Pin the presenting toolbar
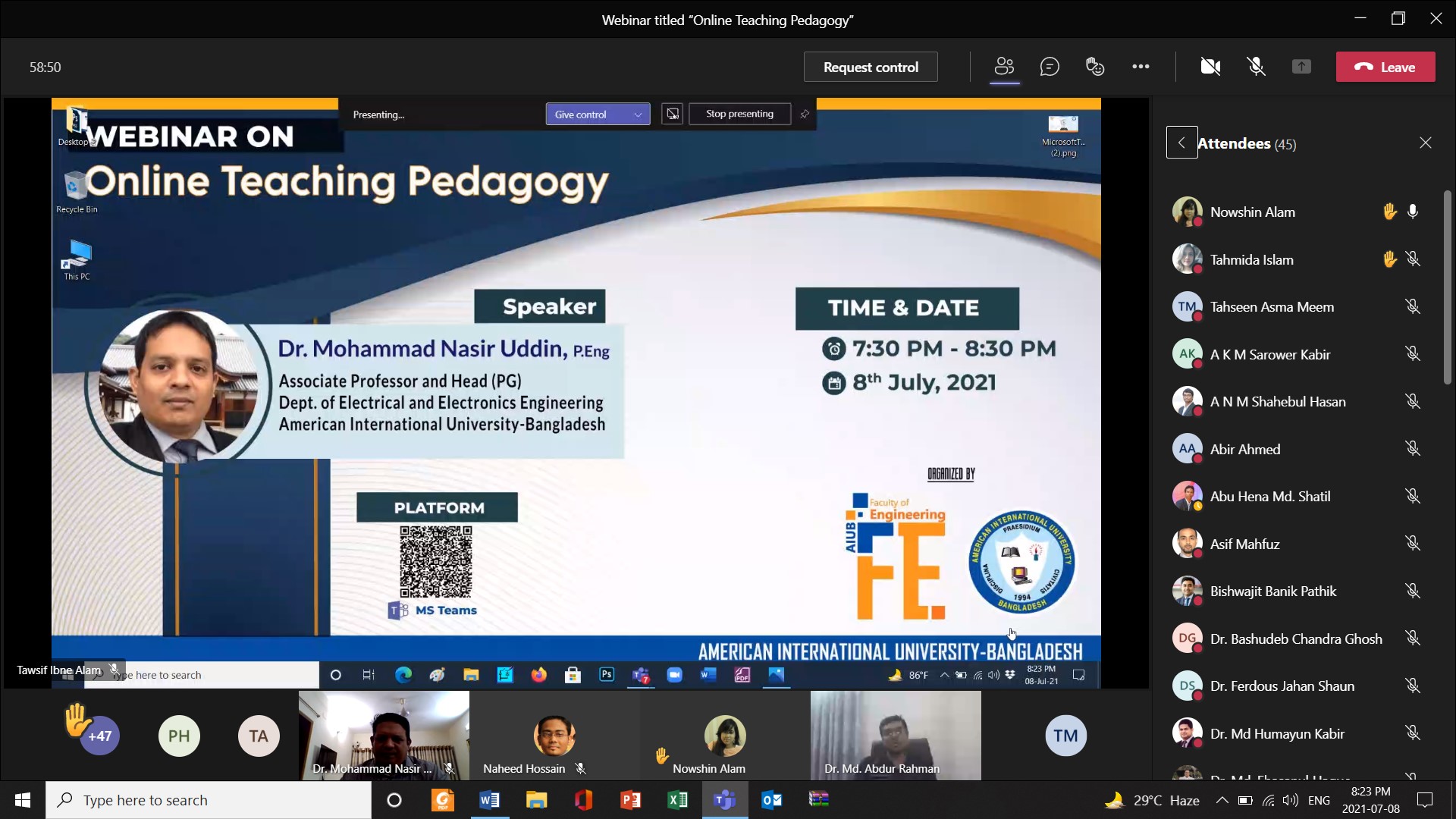The image size is (1456, 819). (x=805, y=115)
